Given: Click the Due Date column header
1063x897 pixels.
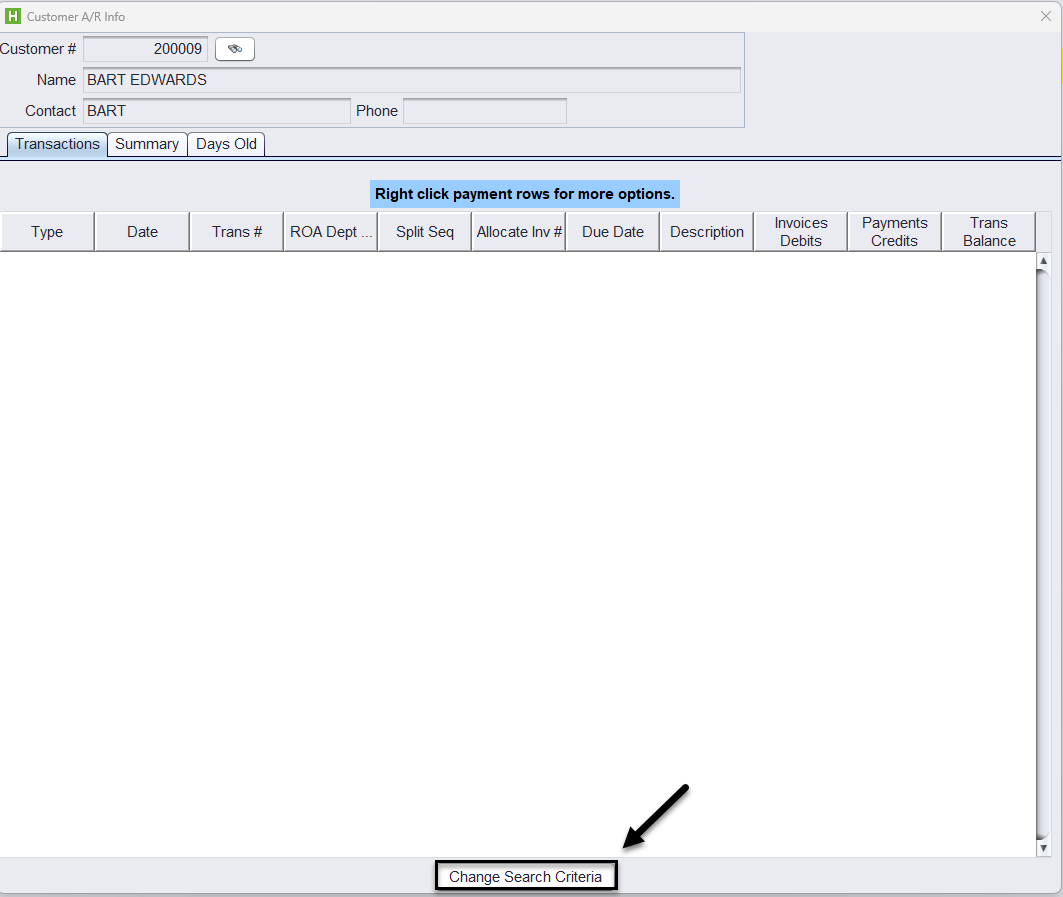Looking at the screenshot, I should (x=613, y=232).
